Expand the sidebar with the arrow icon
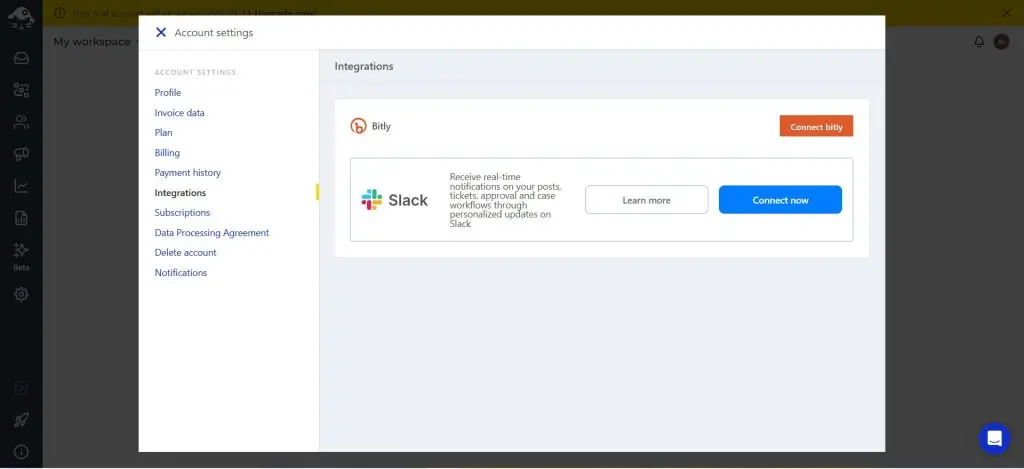This screenshot has width=1024, height=469. (x=21, y=389)
